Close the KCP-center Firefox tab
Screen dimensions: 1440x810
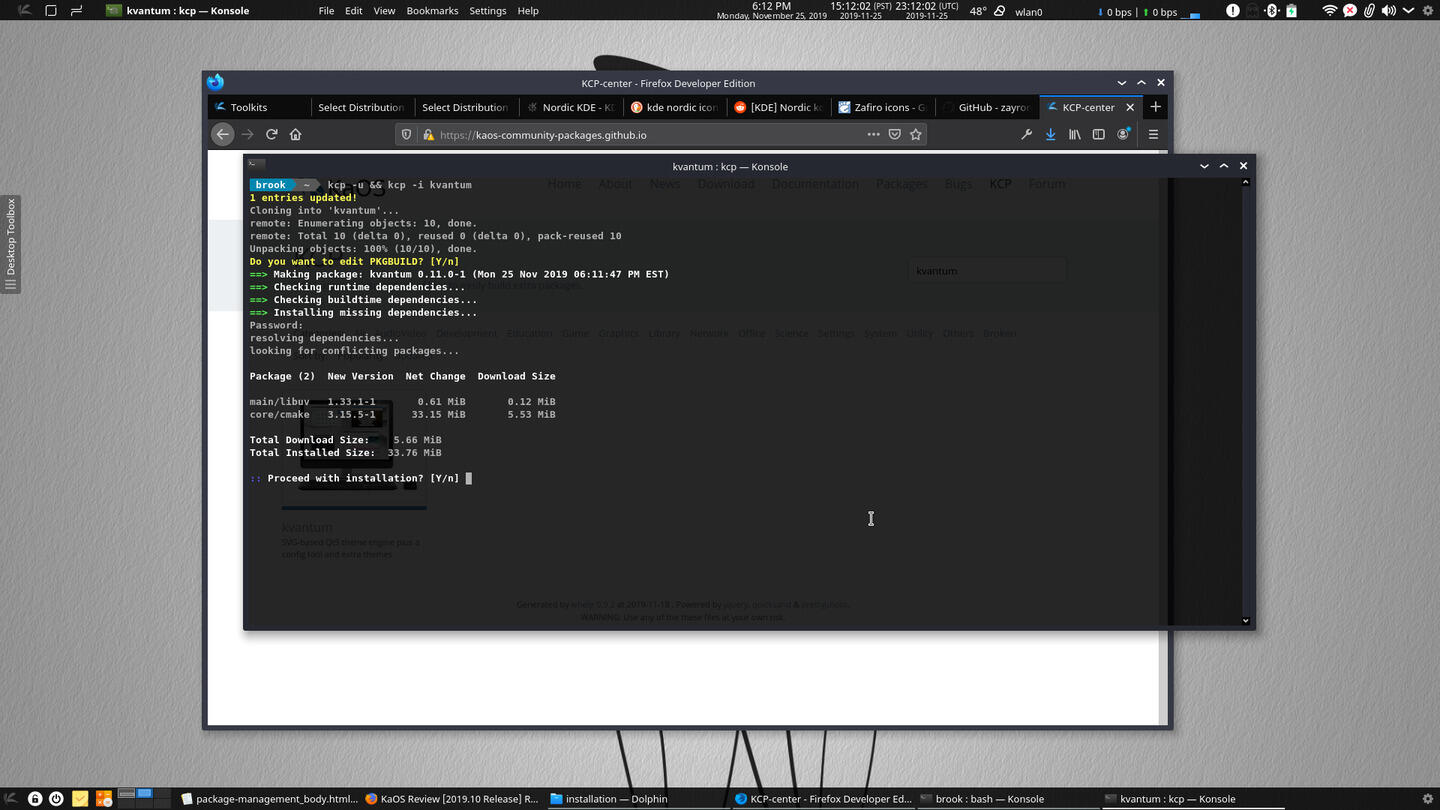[x=1131, y=107]
